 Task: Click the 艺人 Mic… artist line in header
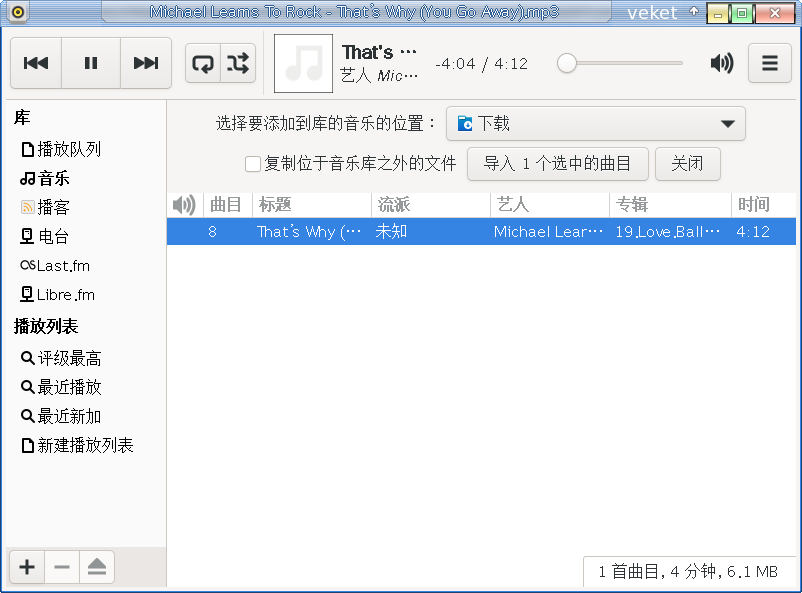[379, 76]
